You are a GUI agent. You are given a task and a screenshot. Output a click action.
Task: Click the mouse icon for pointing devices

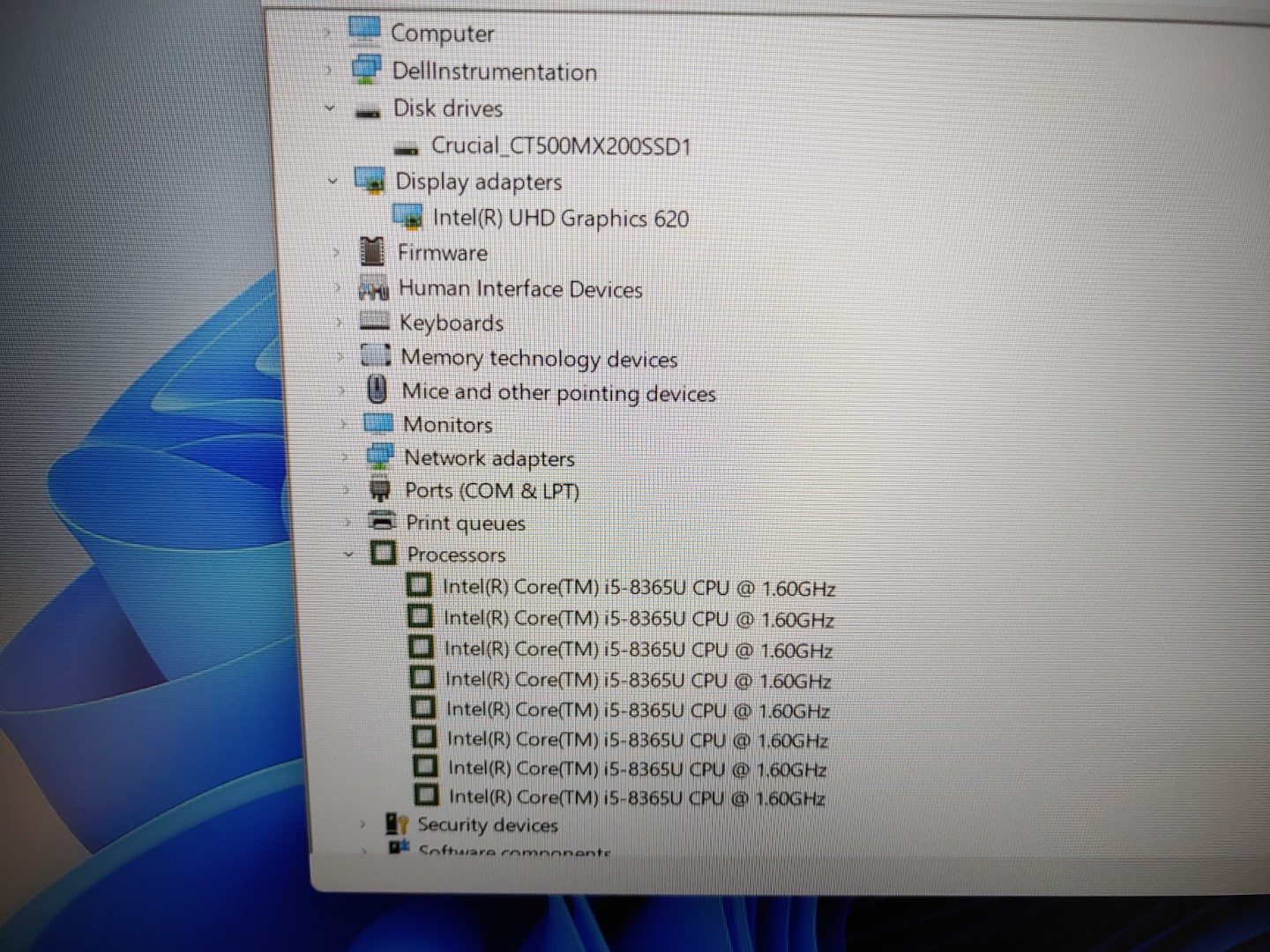tap(377, 390)
